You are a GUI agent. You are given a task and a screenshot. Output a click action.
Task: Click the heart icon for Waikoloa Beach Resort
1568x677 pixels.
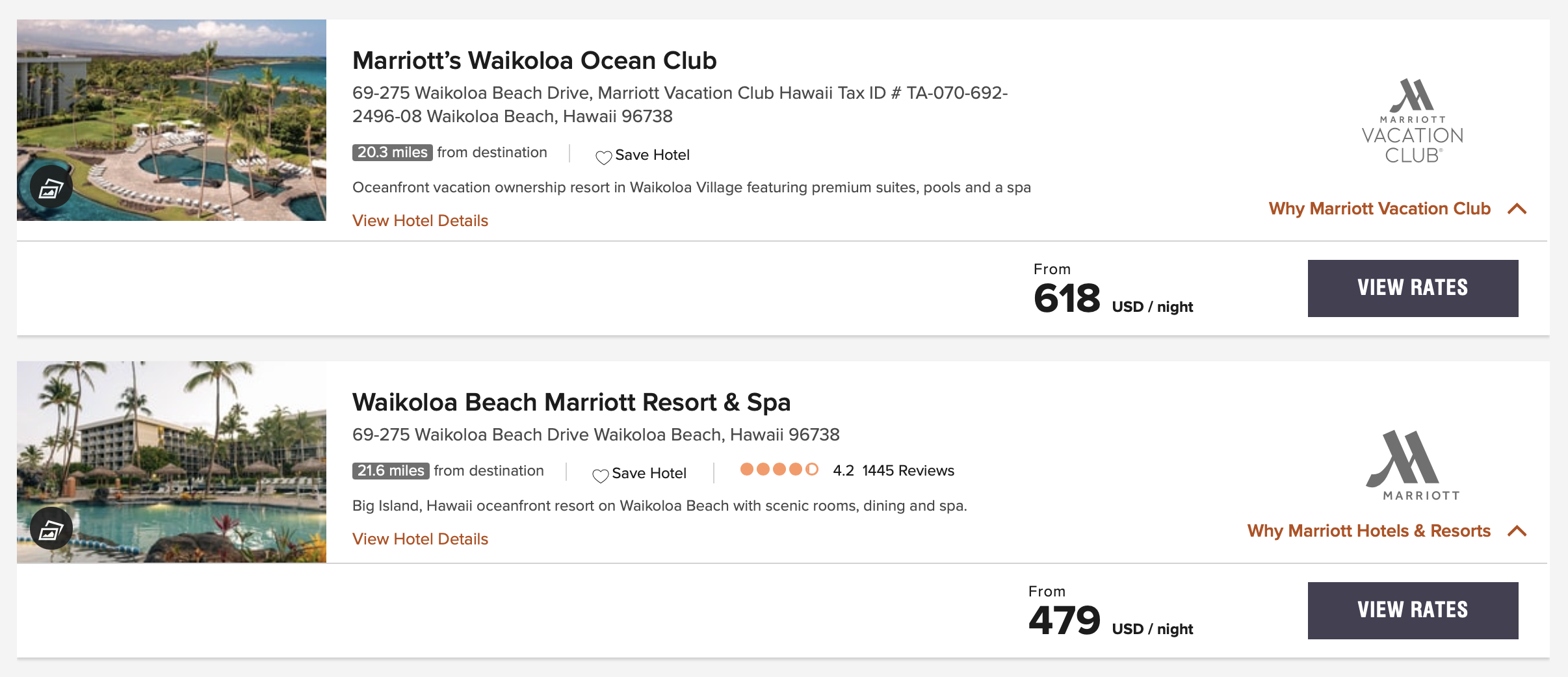tap(599, 474)
